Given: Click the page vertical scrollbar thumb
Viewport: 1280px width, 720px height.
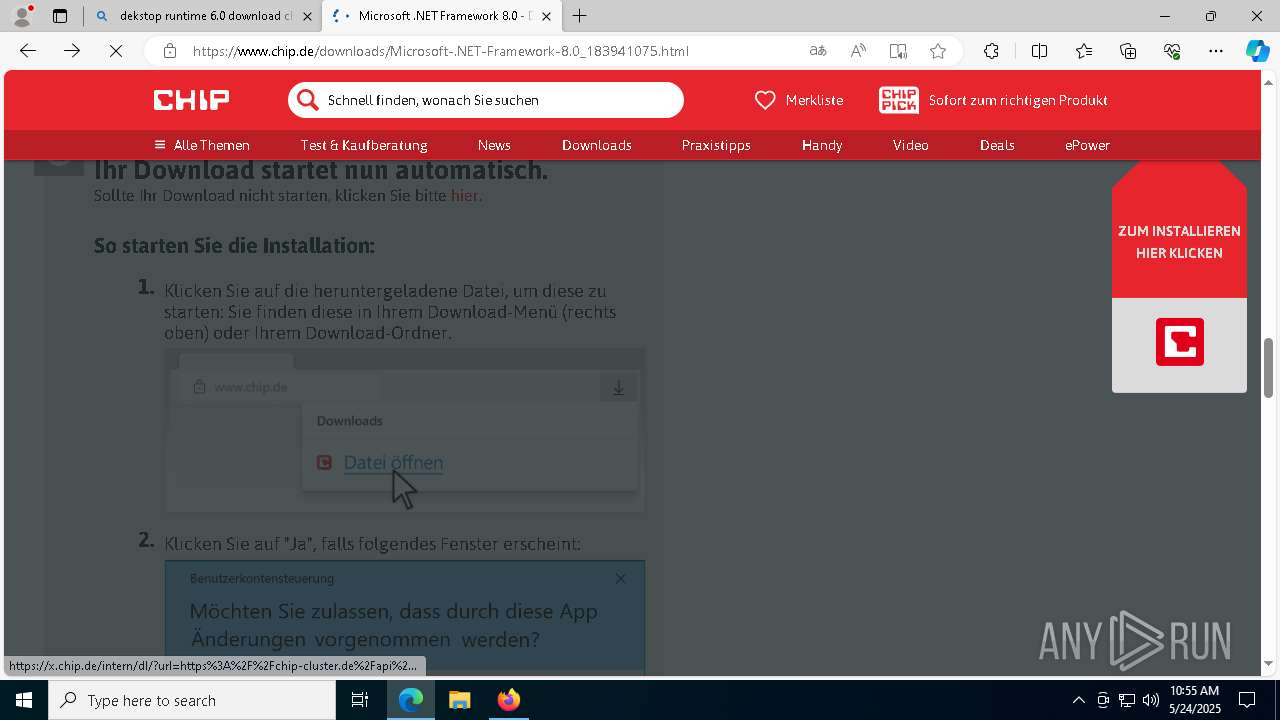Looking at the screenshot, I should pyautogui.click(x=1268, y=367).
